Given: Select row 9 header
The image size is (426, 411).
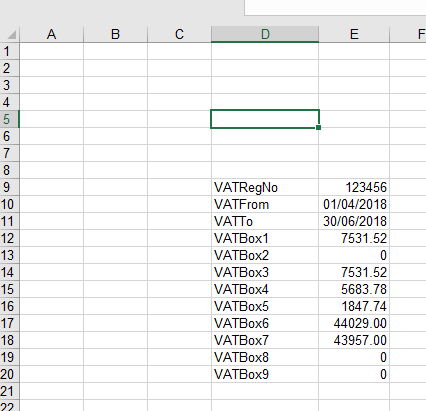Looking at the screenshot, I should click(x=10, y=187).
